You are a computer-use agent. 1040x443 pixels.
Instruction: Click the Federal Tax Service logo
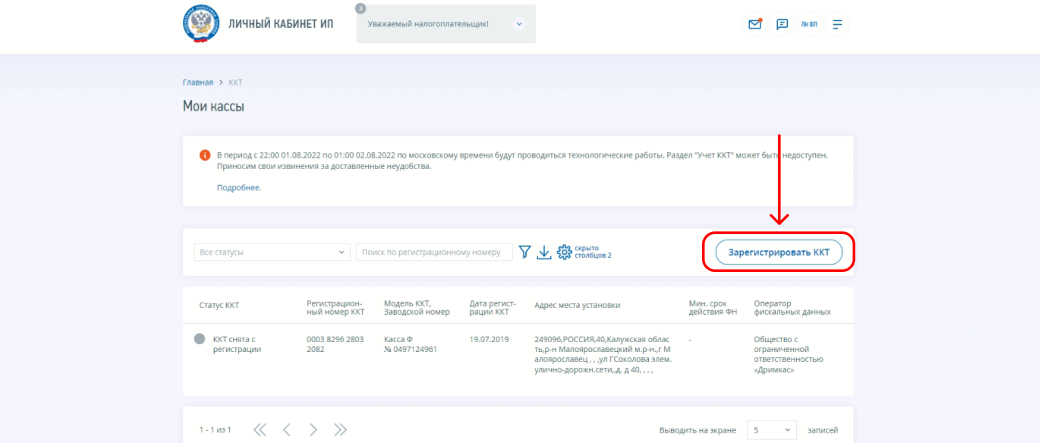pyautogui.click(x=201, y=24)
